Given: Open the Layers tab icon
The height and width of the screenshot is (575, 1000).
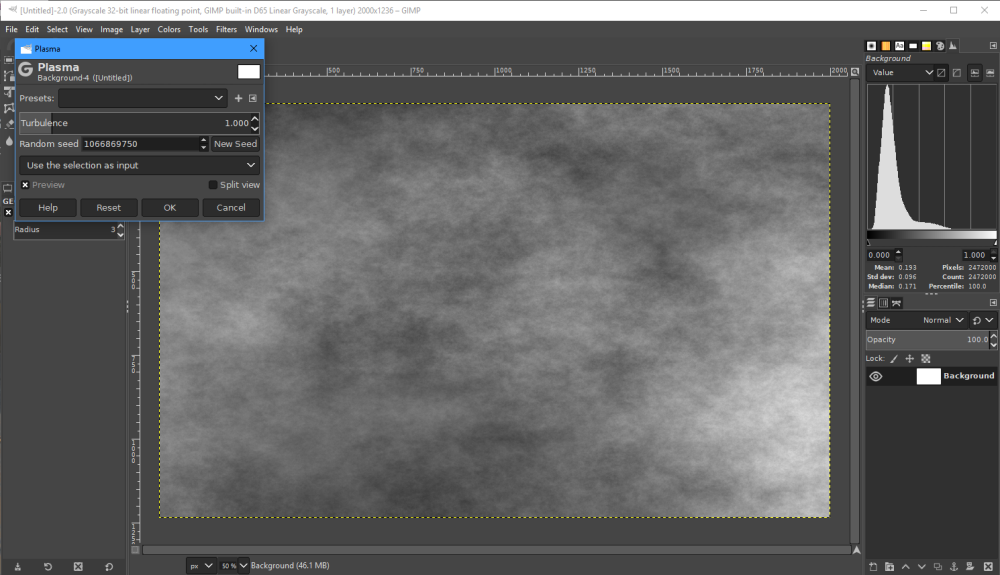Looking at the screenshot, I should pos(871,303).
